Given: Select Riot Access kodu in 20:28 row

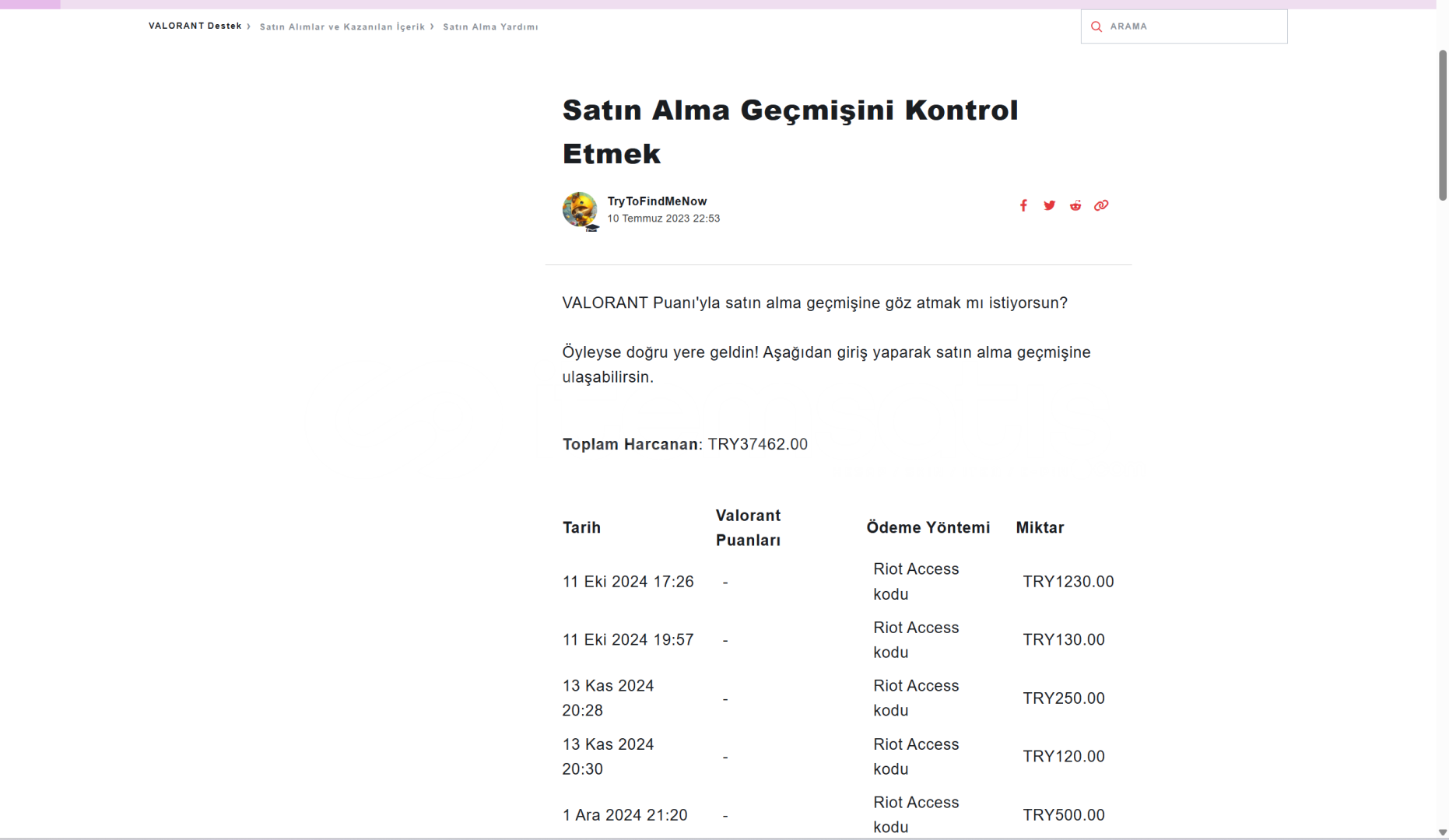Looking at the screenshot, I should coord(916,698).
